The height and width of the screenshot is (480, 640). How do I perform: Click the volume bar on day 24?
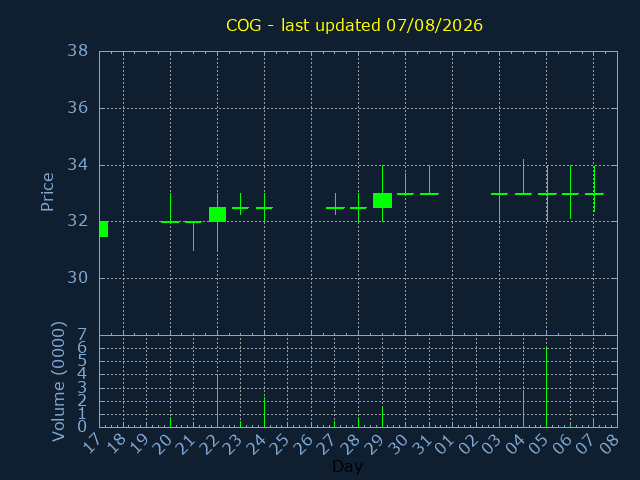point(264,412)
